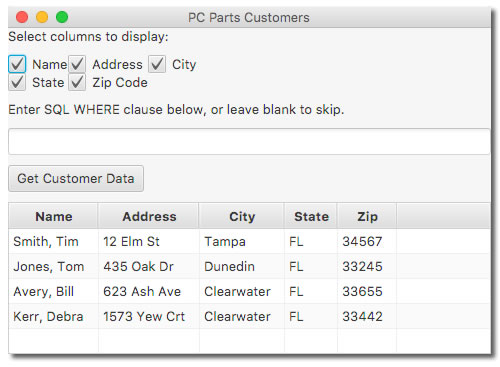Select the Jones, Tom row
The height and width of the screenshot is (367, 500).
249,266
